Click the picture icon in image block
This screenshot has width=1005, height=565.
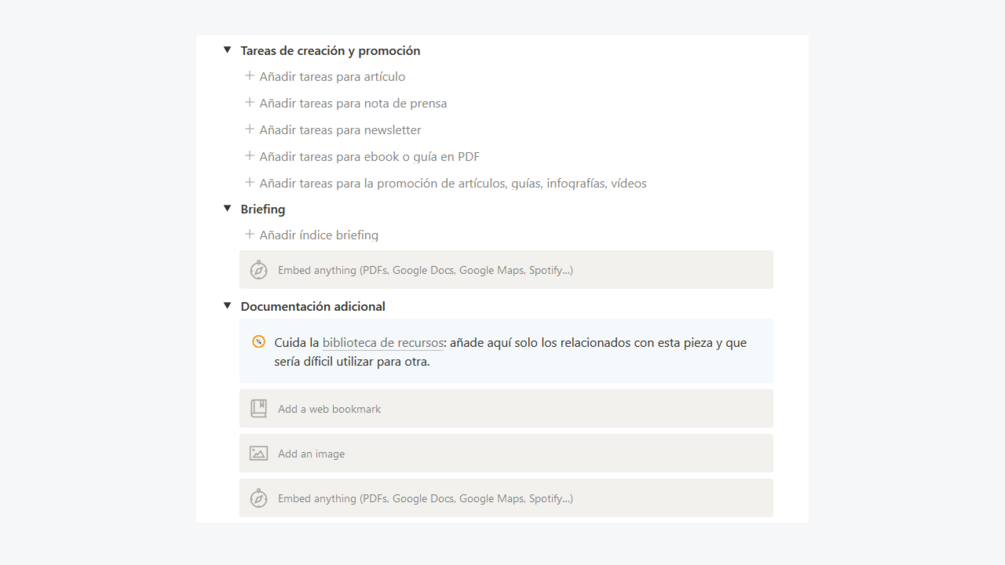click(259, 454)
